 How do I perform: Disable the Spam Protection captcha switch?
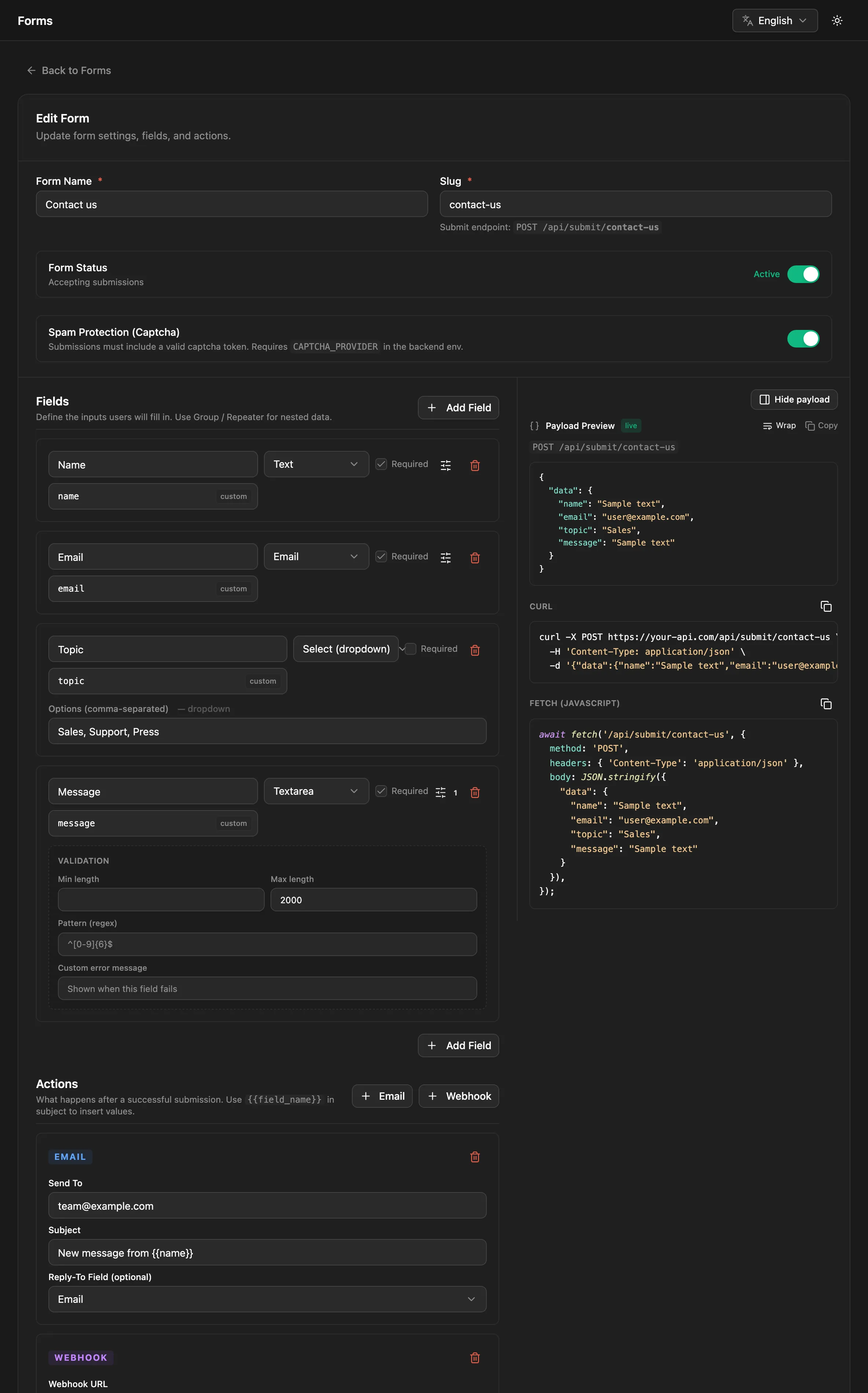tap(802, 339)
